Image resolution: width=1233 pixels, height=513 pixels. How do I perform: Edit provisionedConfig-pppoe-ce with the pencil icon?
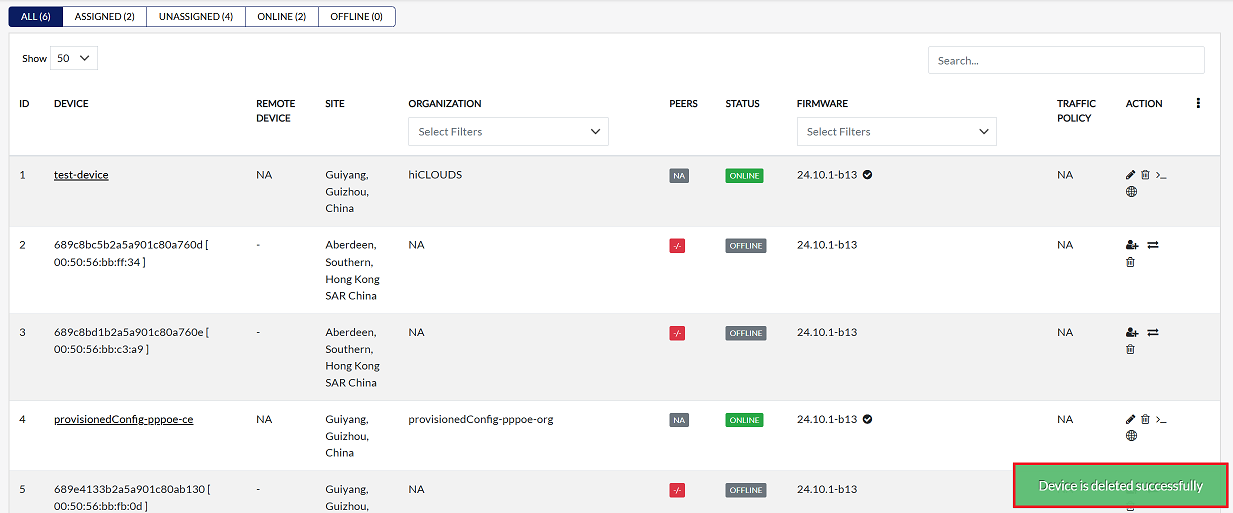1131,419
